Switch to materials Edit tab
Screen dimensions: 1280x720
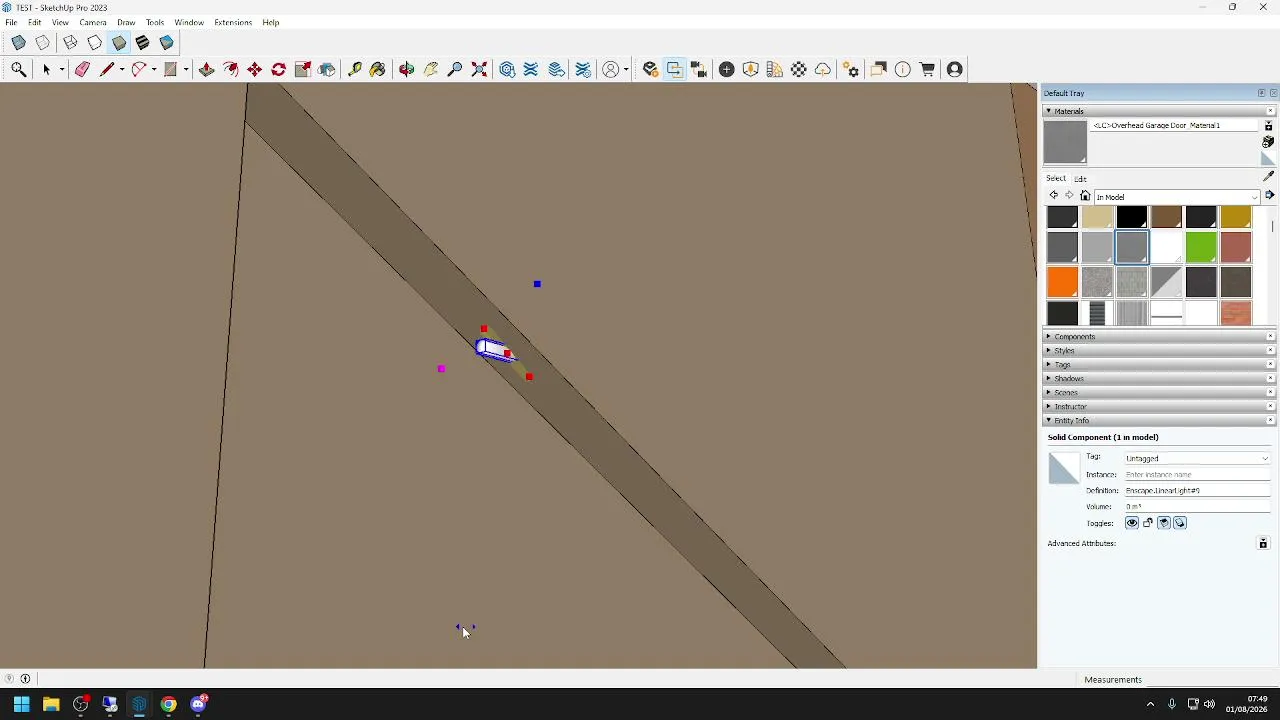tap(1081, 179)
